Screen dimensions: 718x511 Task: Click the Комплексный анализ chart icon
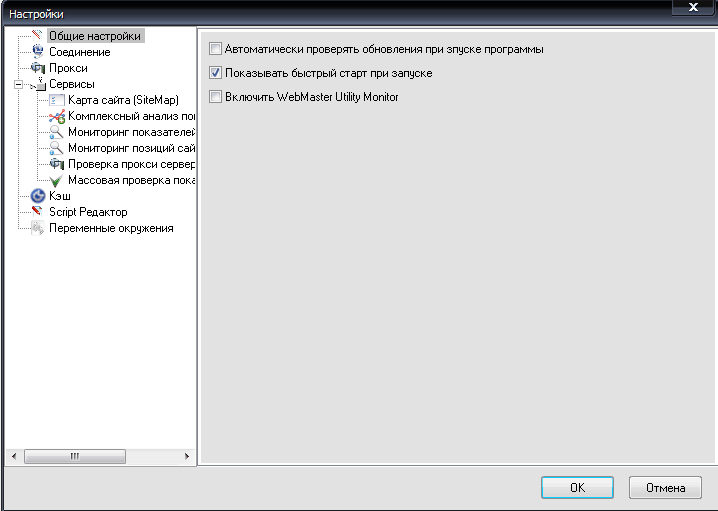pos(57,116)
